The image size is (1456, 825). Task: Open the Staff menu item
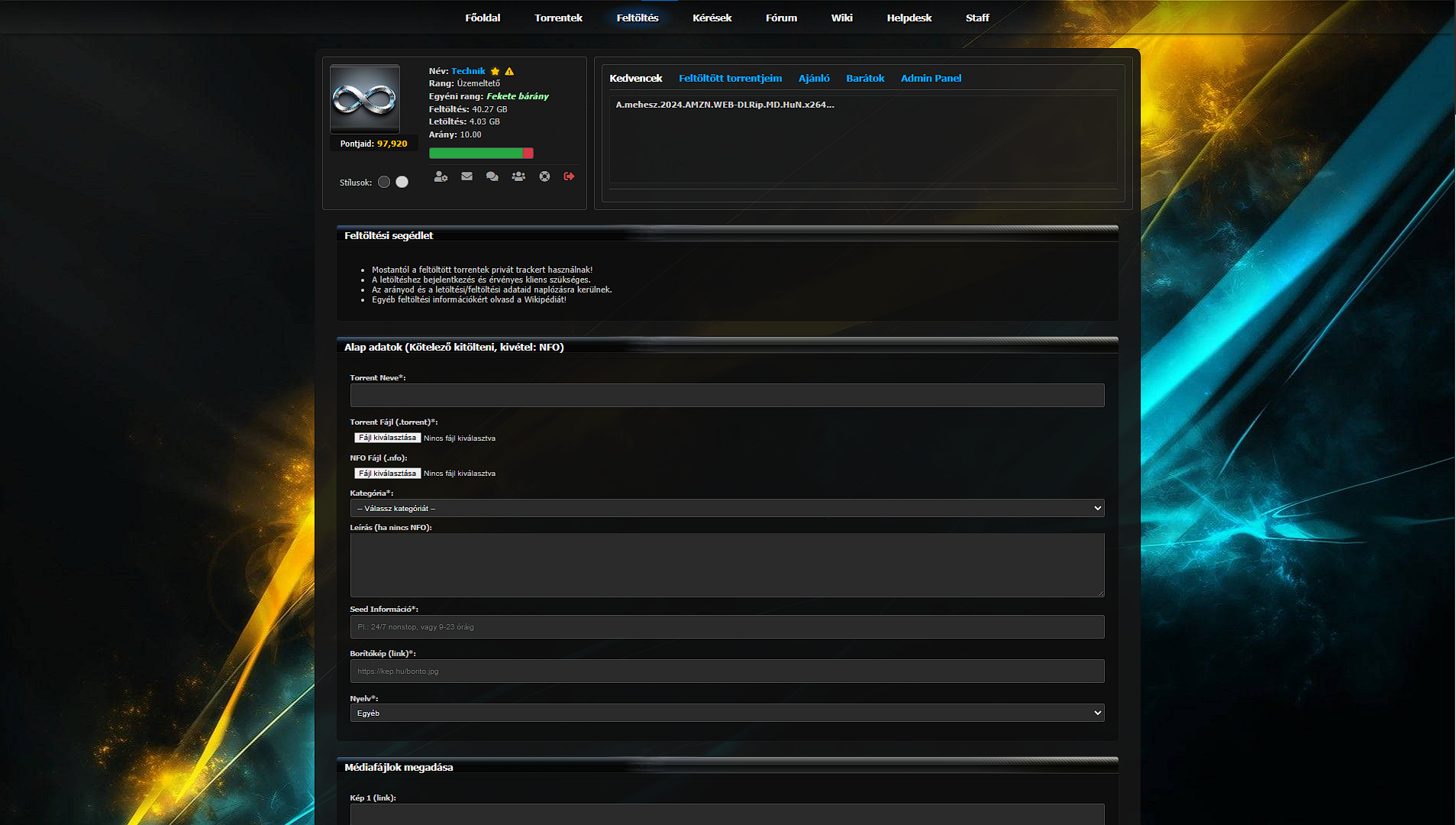point(977,18)
